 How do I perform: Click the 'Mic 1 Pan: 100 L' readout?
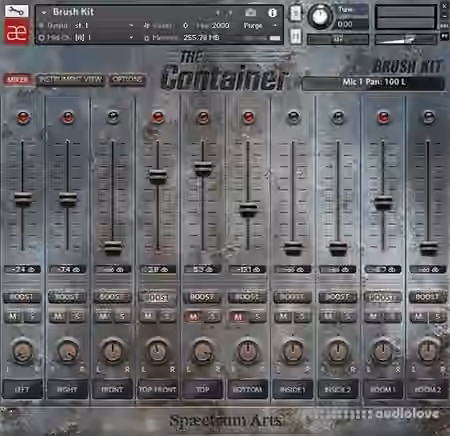[x=373, y=82]
